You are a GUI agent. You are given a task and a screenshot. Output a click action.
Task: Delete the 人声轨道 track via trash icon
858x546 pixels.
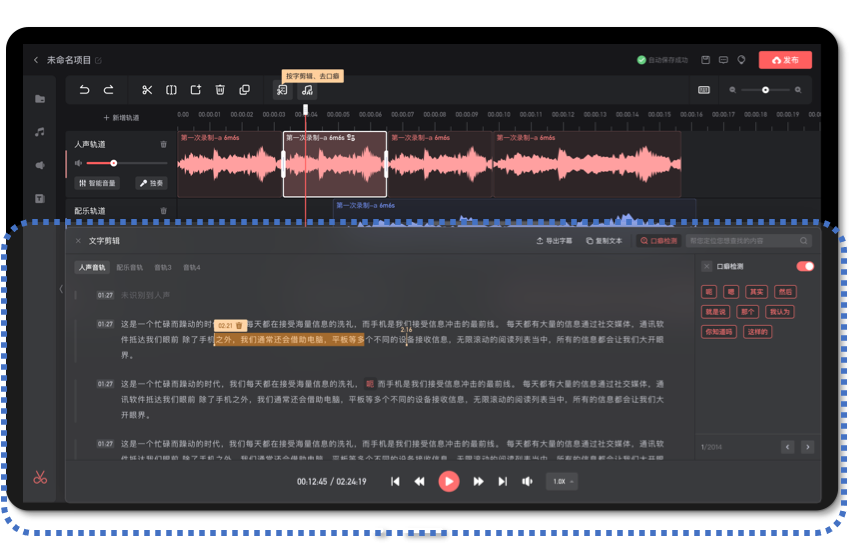coord(163,144)
